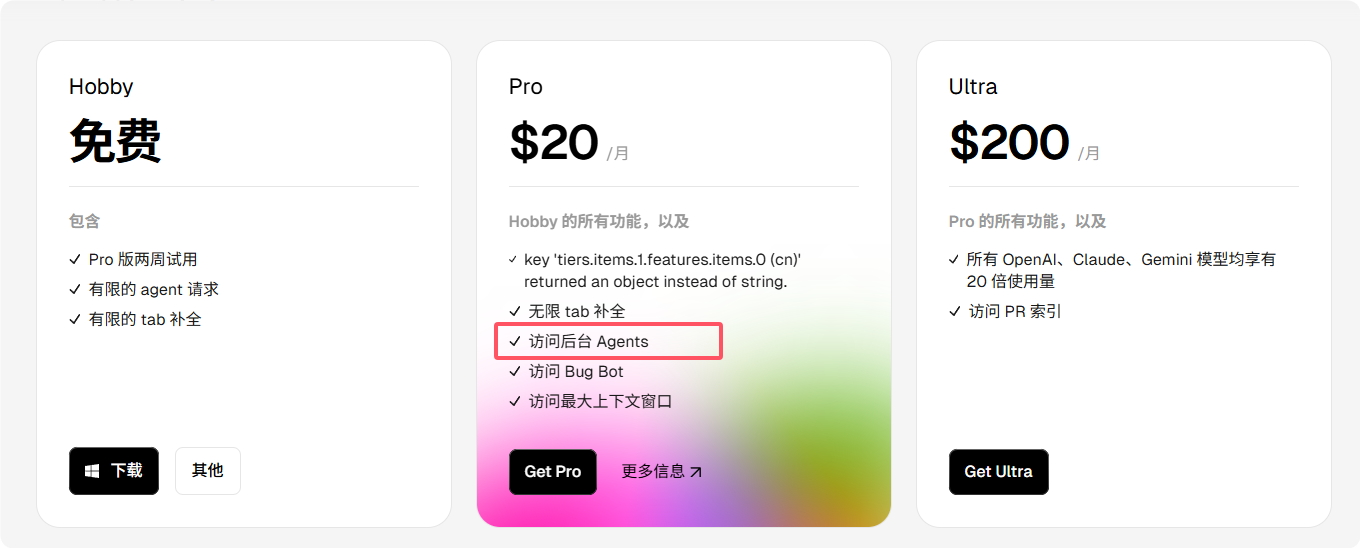
Task: Subscribe via the Get Pro button
Action: [553, 472]
